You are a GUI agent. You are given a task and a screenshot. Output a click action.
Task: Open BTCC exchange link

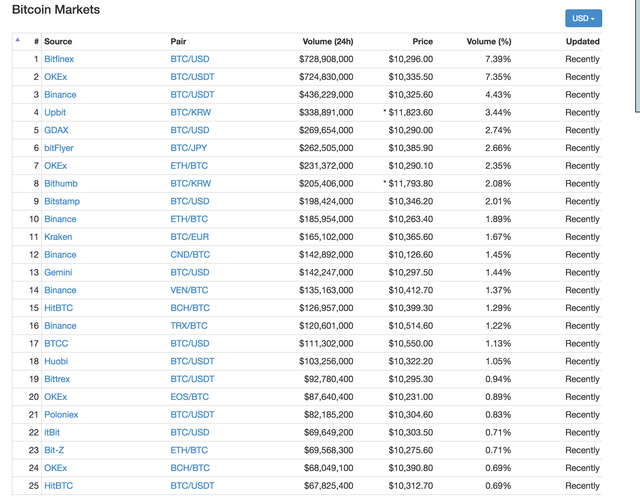pos(56,343)
